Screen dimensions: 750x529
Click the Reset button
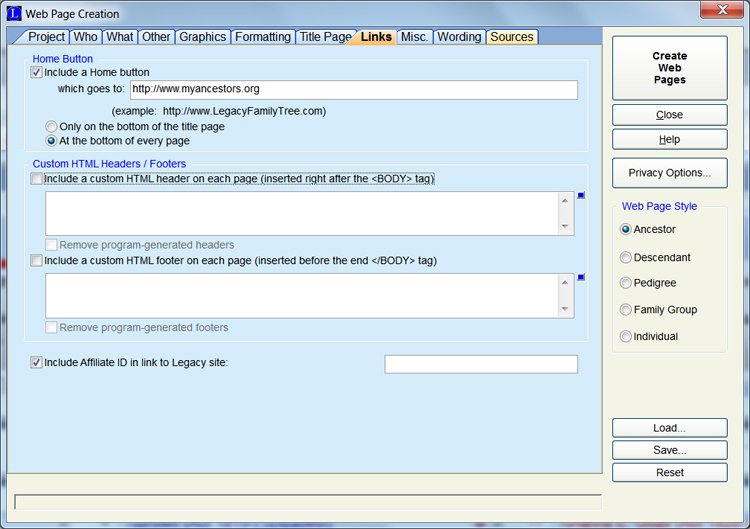[670, 473]
